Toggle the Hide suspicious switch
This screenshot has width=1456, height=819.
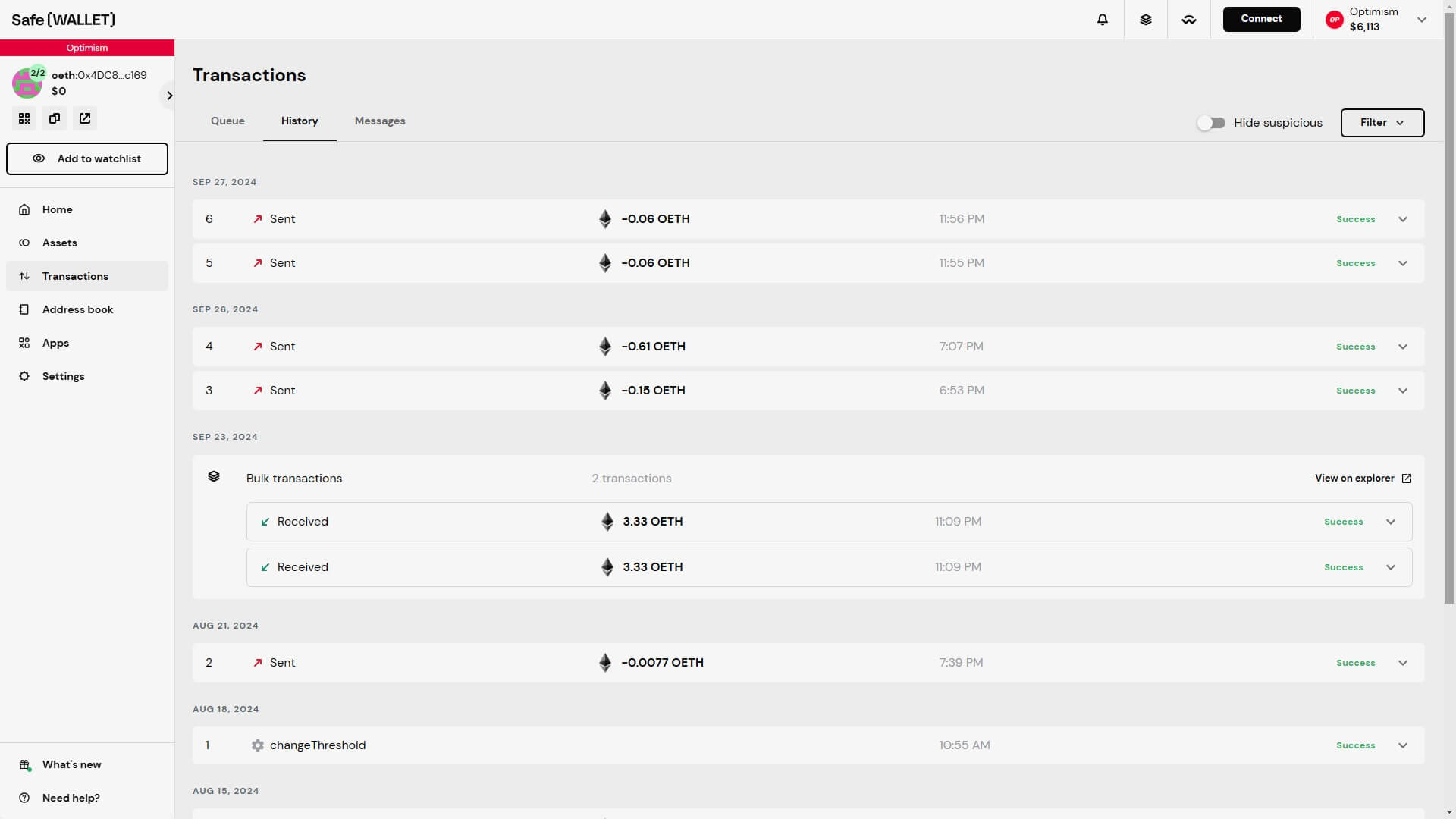(1211, 123)
